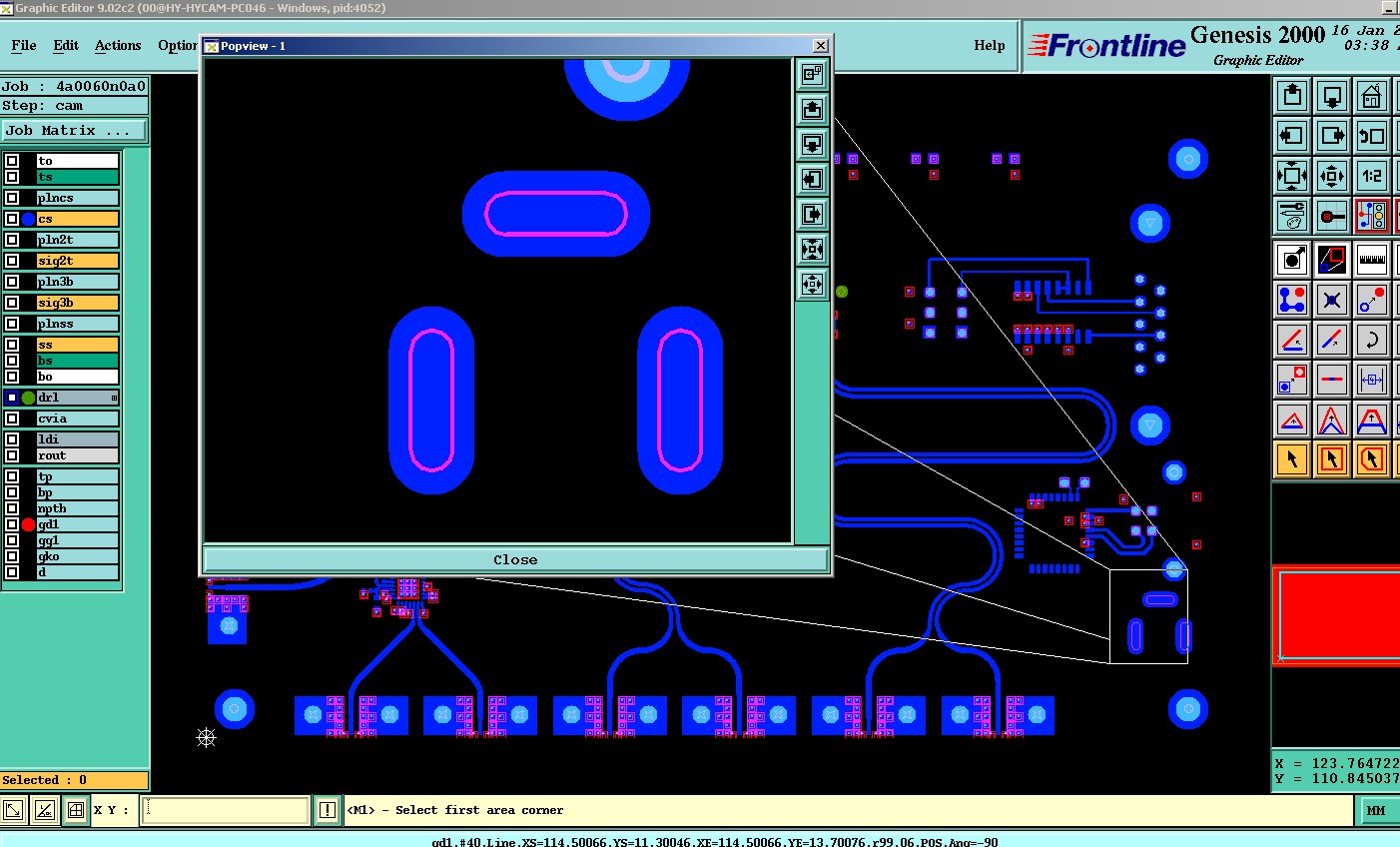Toggle the checkbox for layer rout

pos(12,455)
